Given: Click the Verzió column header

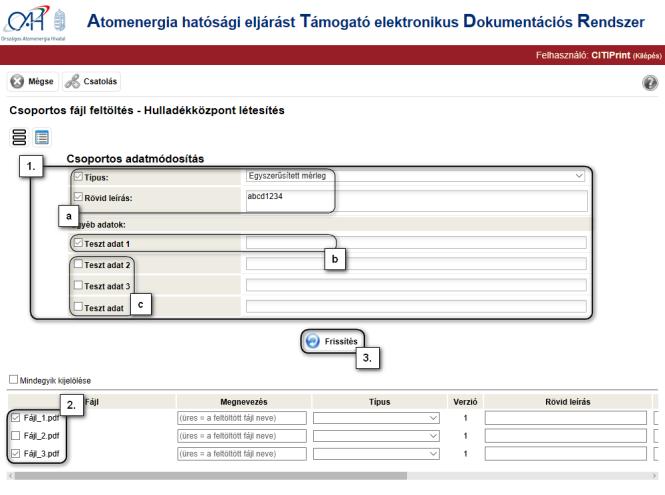Looking at the screenshot, I should pyautogui.click(x=465, y=402).
